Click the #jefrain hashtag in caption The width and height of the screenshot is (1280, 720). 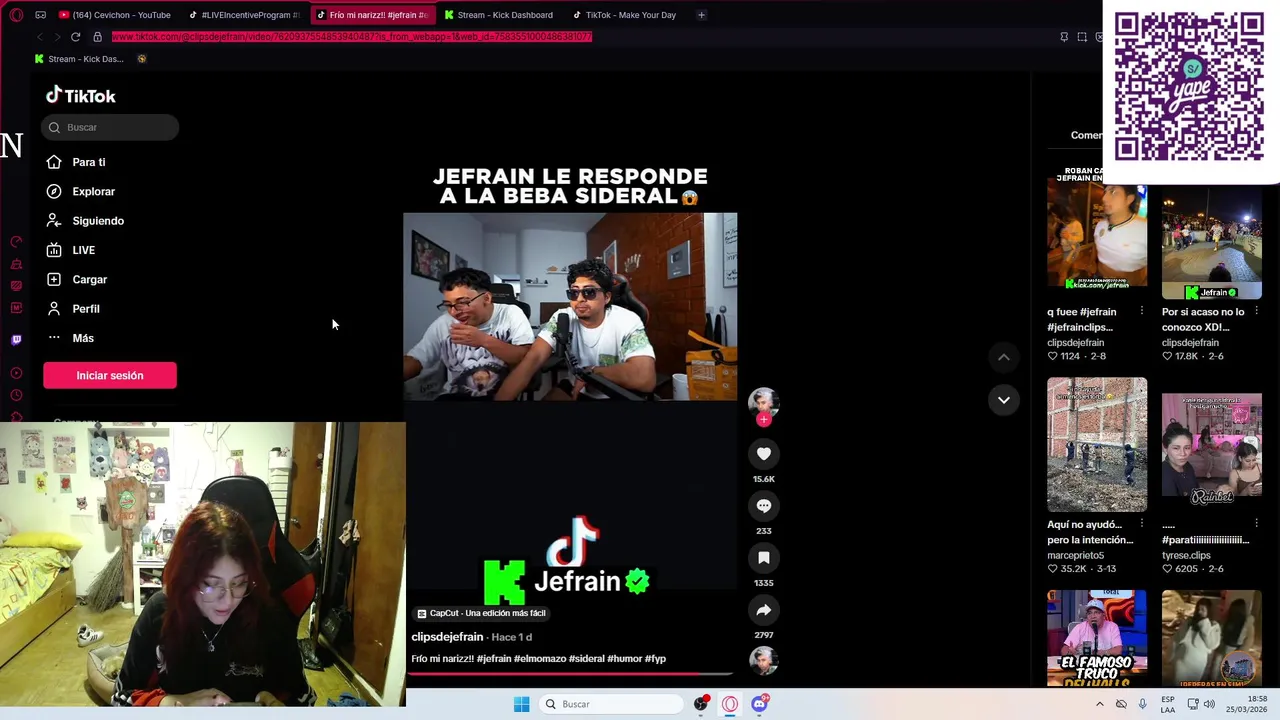(x=494, y=659)
